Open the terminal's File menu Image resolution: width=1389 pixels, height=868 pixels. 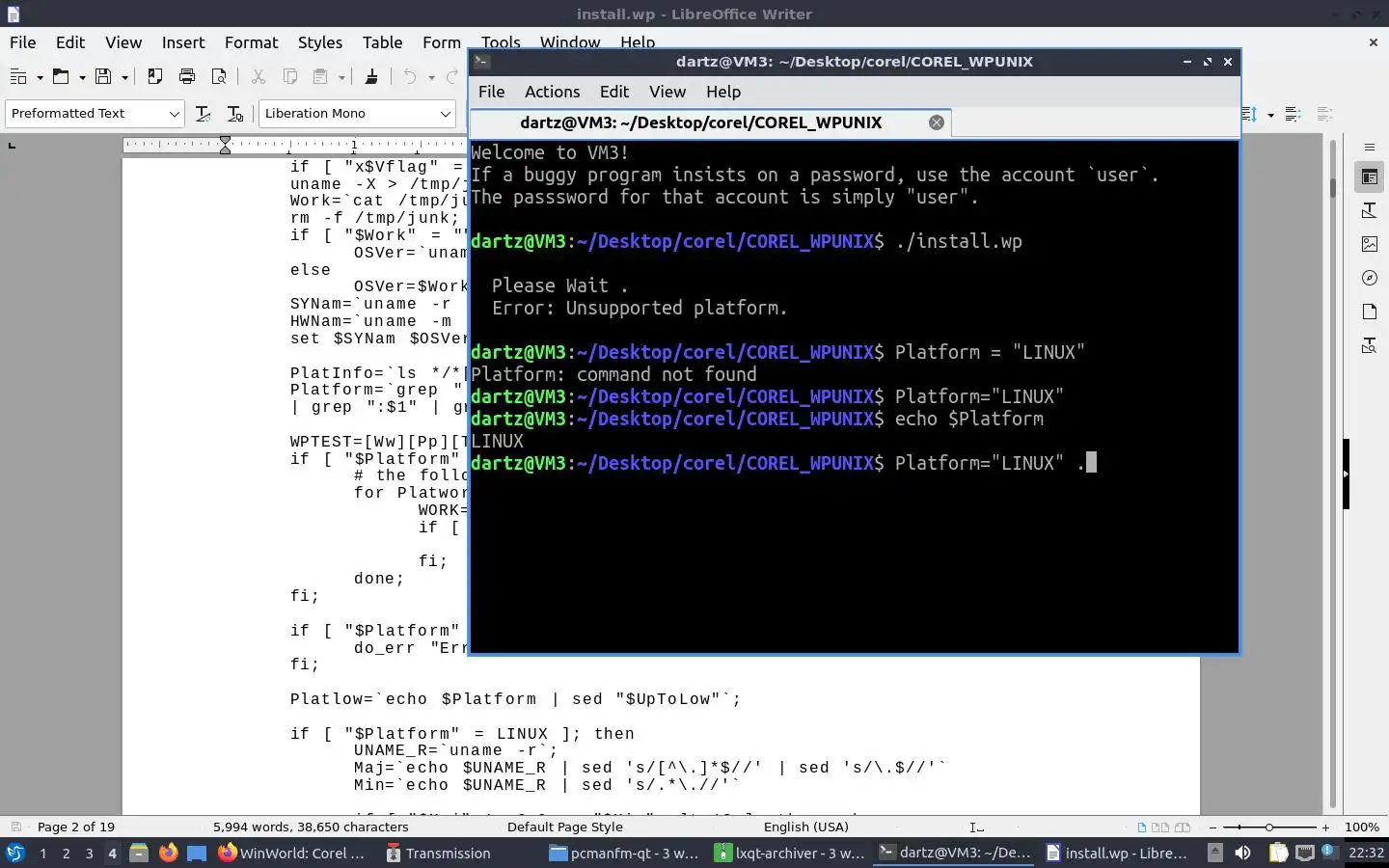491,92
